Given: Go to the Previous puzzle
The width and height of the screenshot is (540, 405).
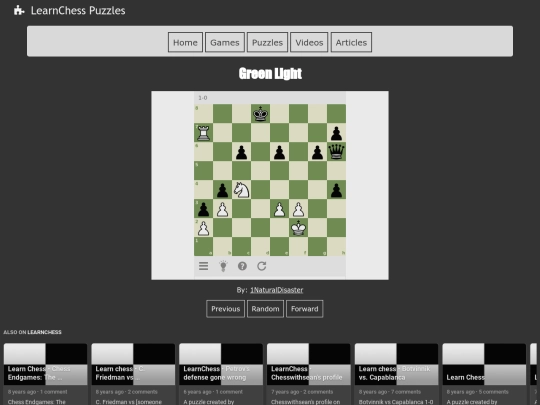Looking at the screenshot, I should 226,309.
